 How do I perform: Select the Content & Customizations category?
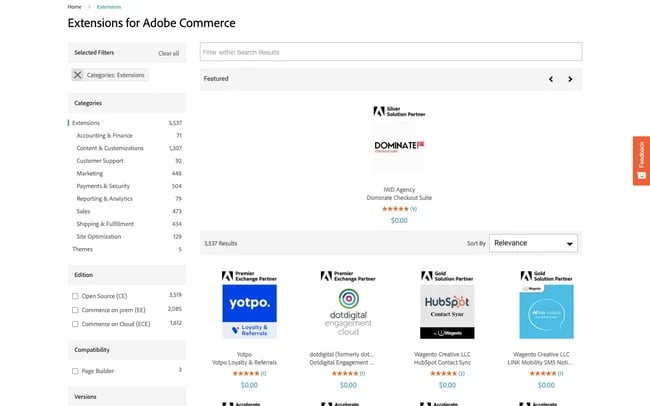point(110,148)
